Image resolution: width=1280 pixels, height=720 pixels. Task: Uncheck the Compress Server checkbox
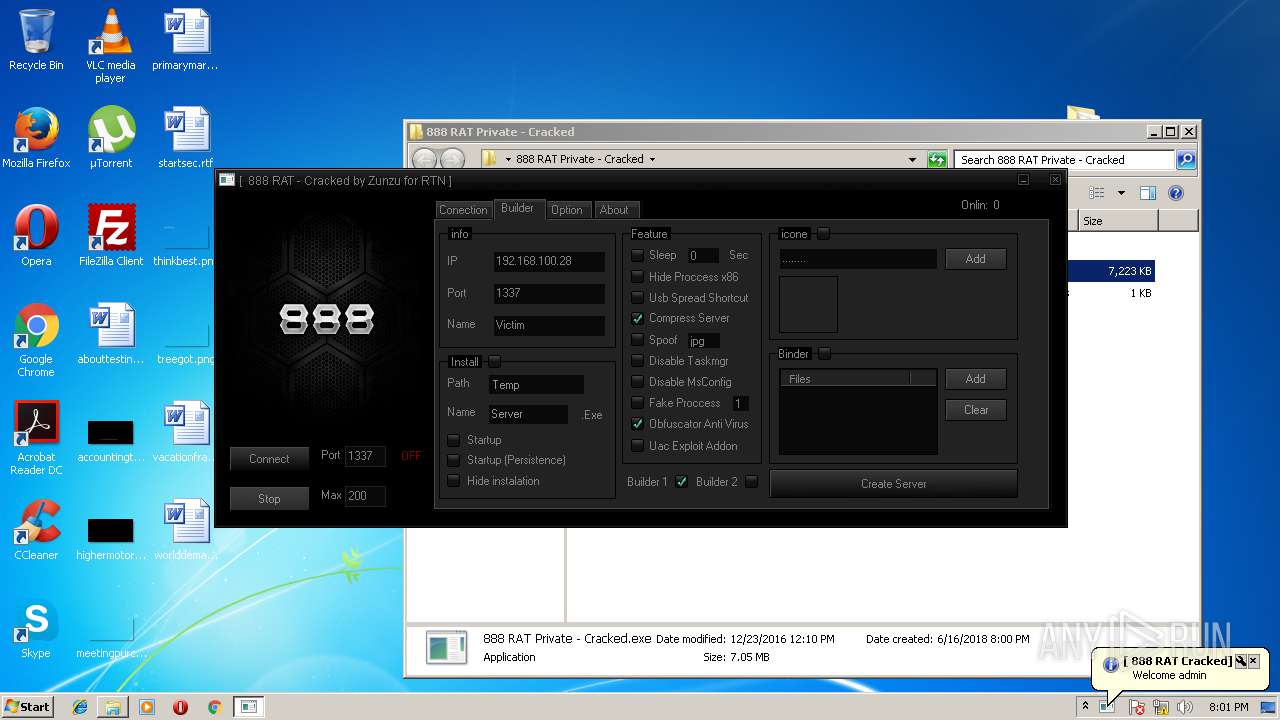[637, 318]
